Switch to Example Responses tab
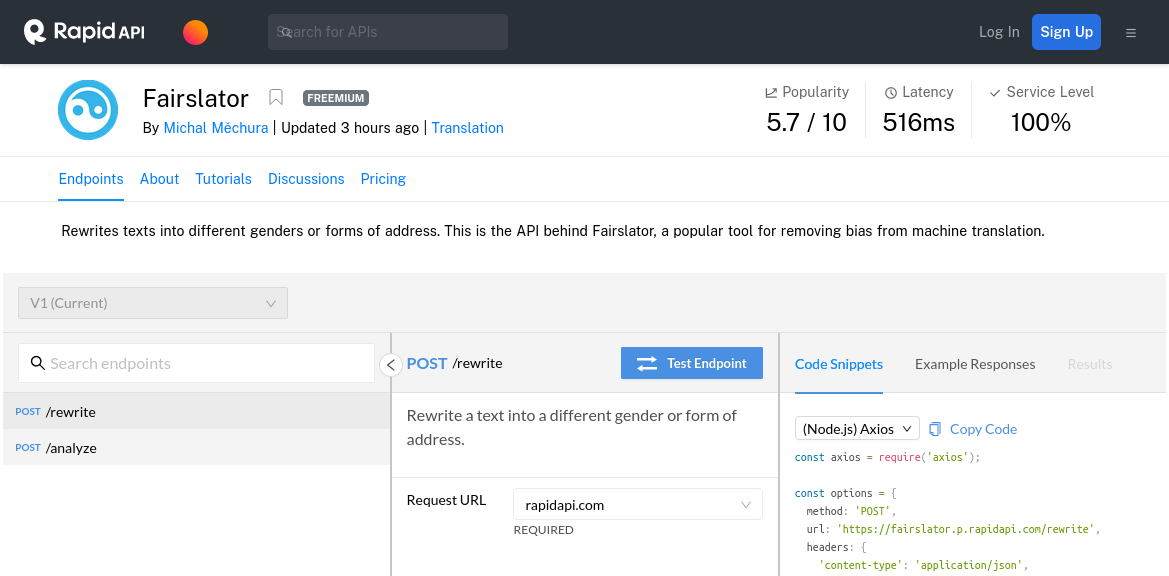Viewport: 1169px width, 576px height. [975, 364]
